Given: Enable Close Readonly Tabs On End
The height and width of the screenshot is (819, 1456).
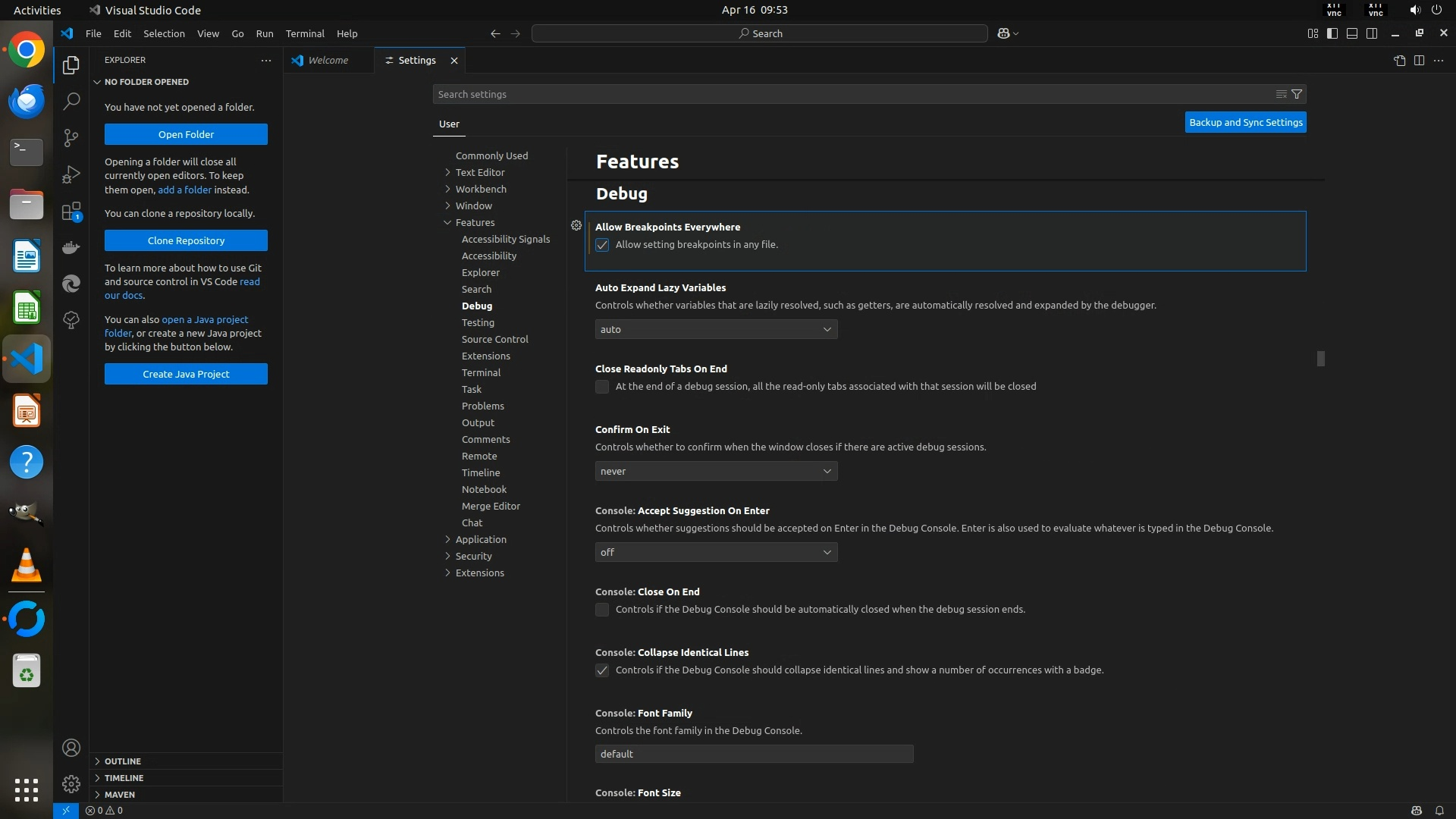Looking at the screenshot, I should coord(602,387).
